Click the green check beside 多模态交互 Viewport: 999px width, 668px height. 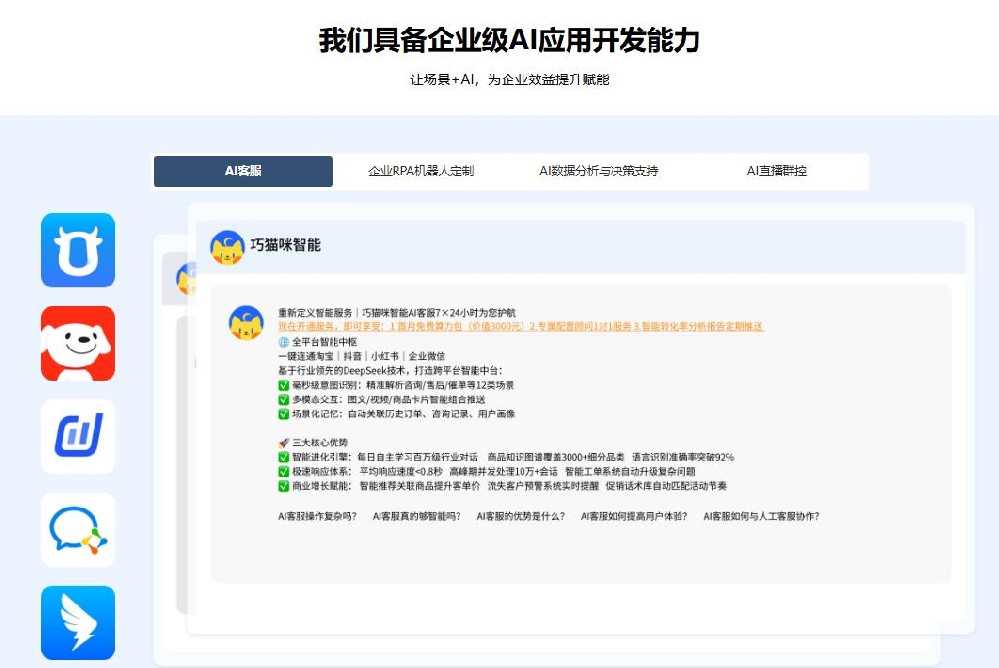point(284,400)
